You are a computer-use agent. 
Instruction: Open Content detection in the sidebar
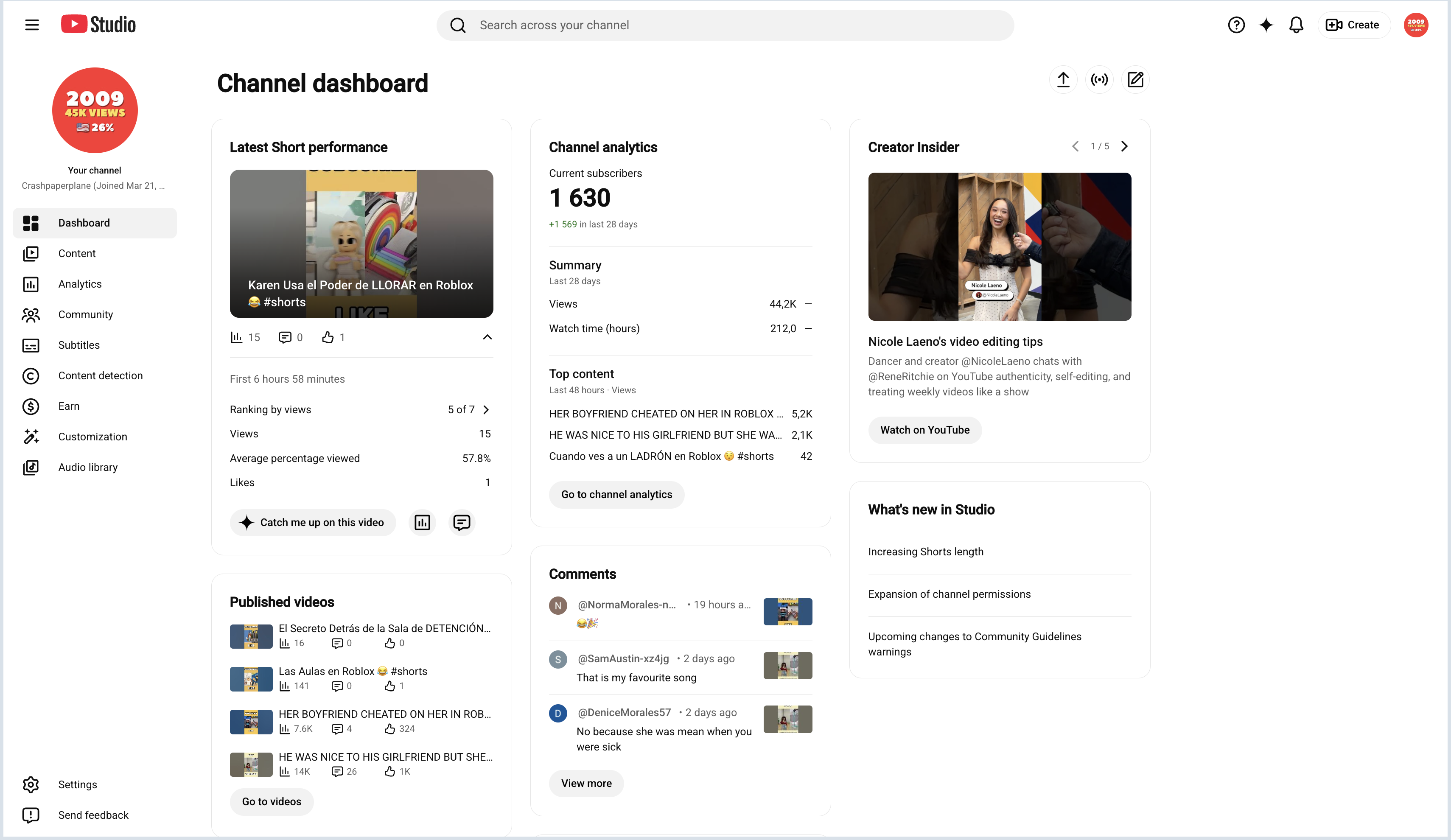click(x=95, y=375)
